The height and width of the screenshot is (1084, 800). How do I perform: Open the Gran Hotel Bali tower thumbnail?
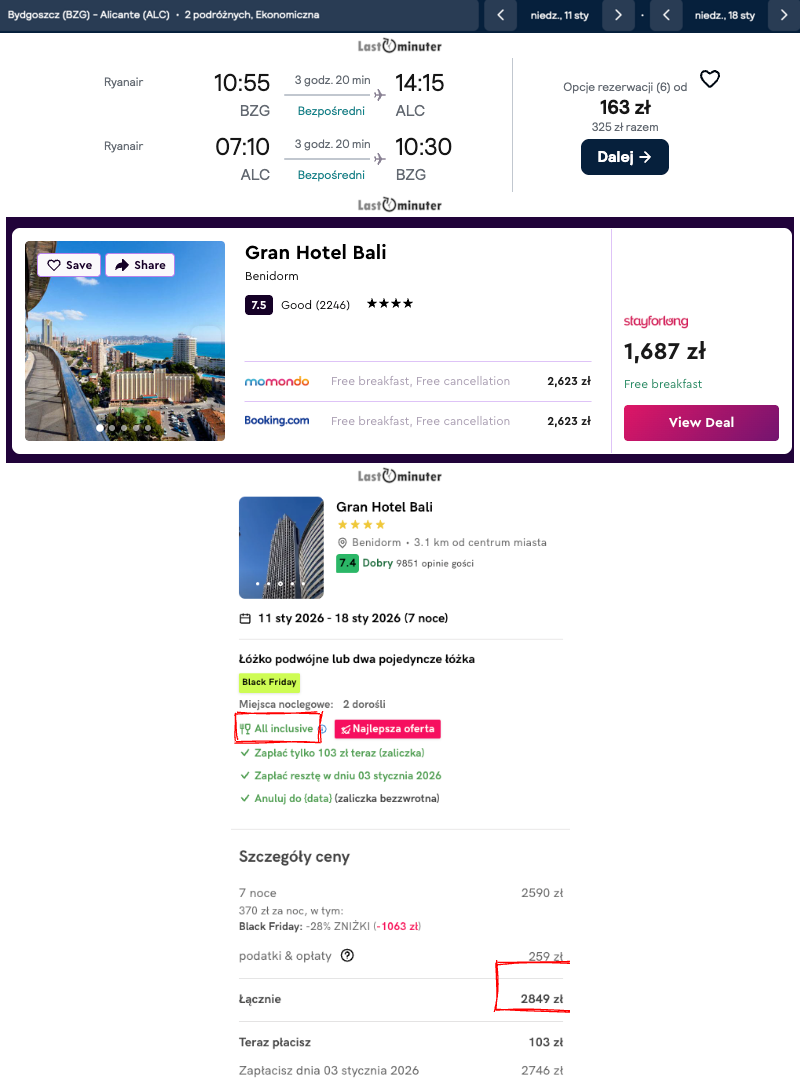281,547
